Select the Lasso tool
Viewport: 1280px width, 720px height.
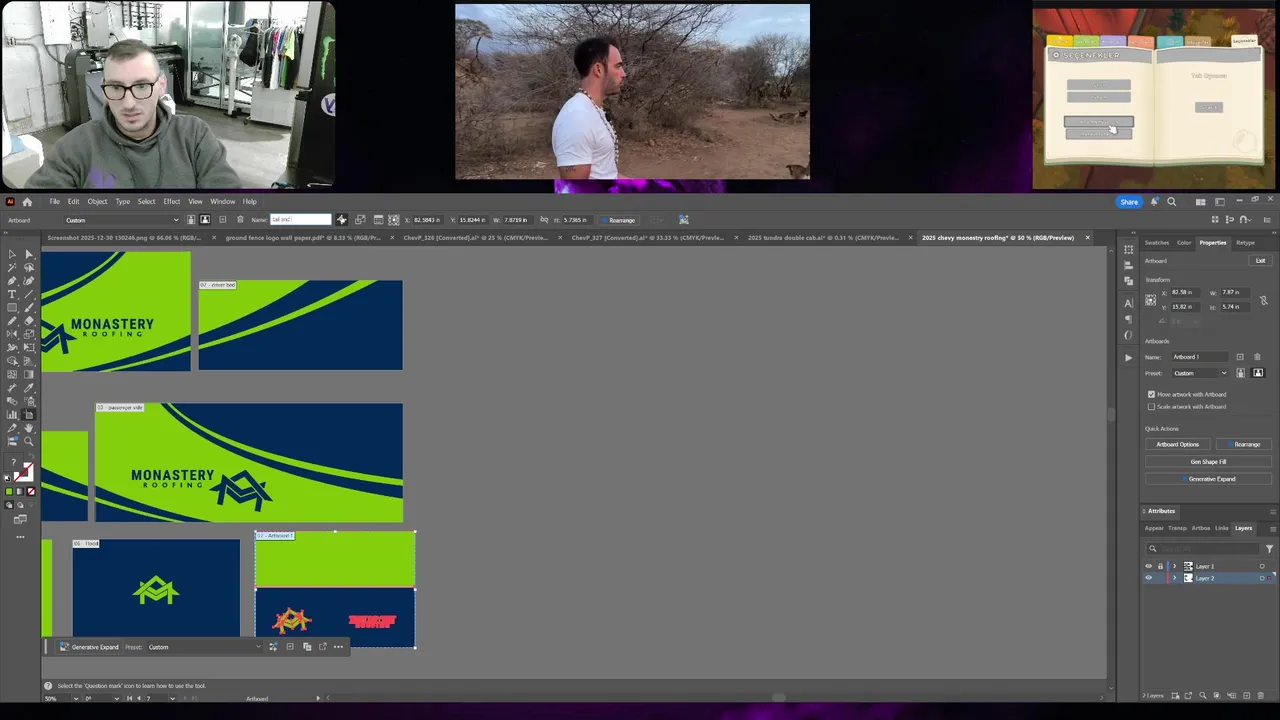(x=29, y=268)
